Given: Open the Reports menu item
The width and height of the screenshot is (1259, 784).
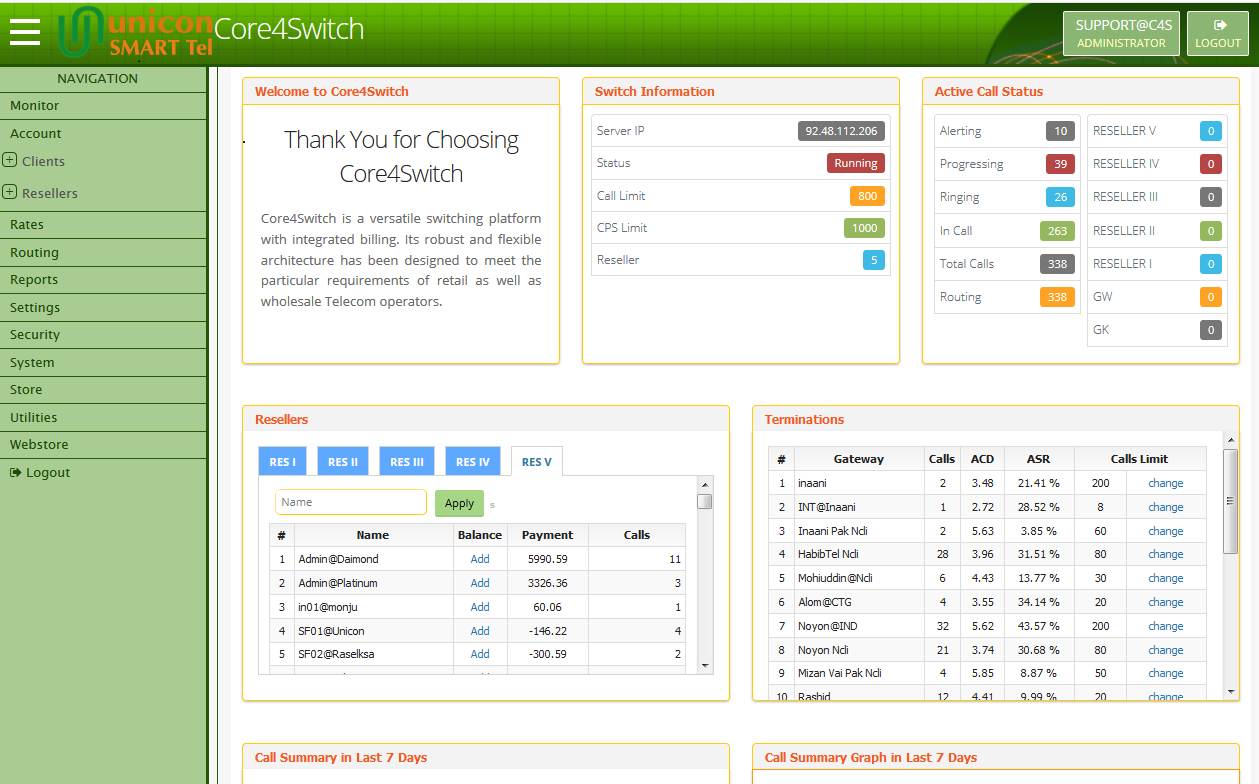Looking at the screenshot, I should pos(34,280).
